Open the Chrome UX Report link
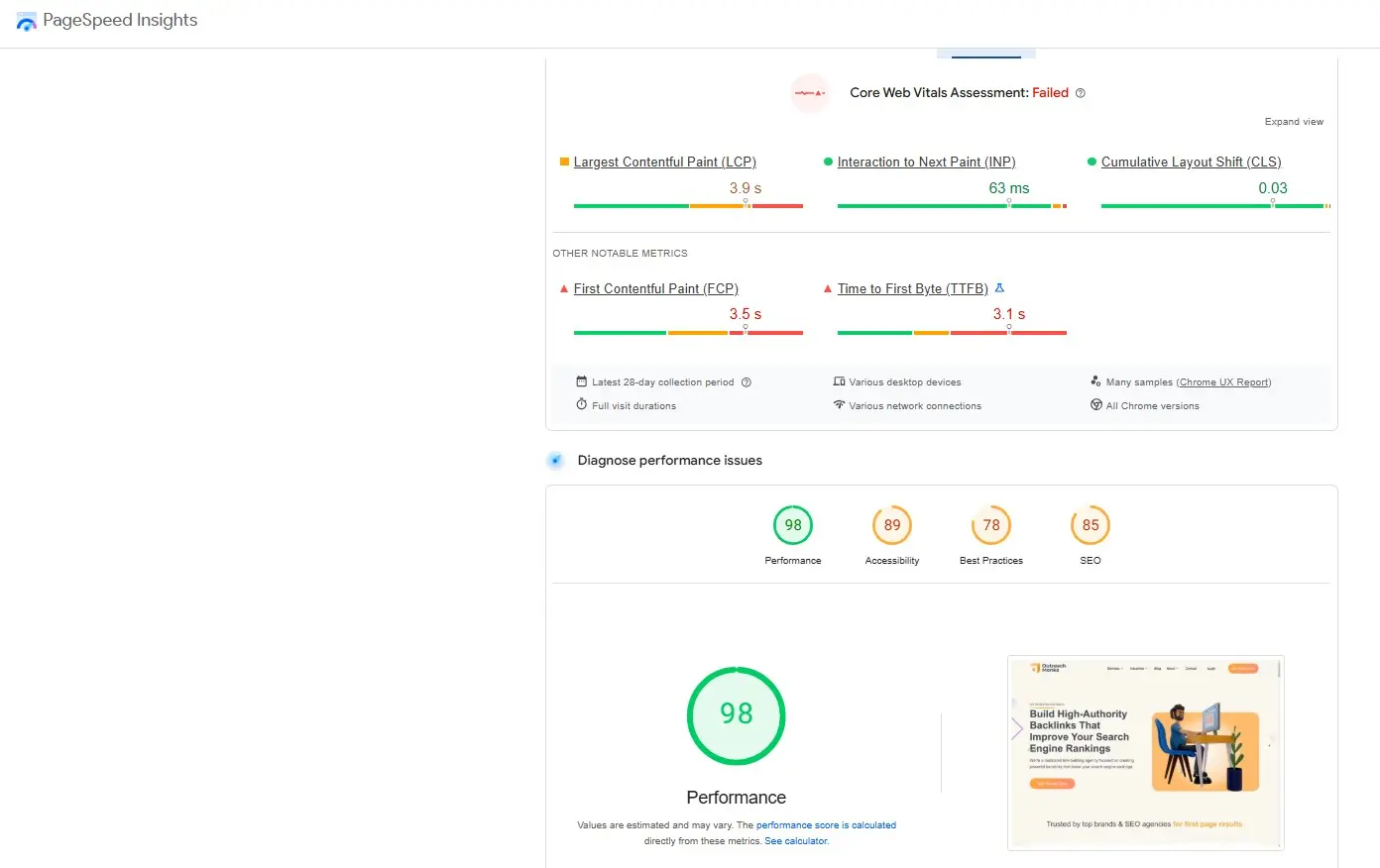Image resolution: width=1380 pixels, height=868 pixels. (1223, 382)
